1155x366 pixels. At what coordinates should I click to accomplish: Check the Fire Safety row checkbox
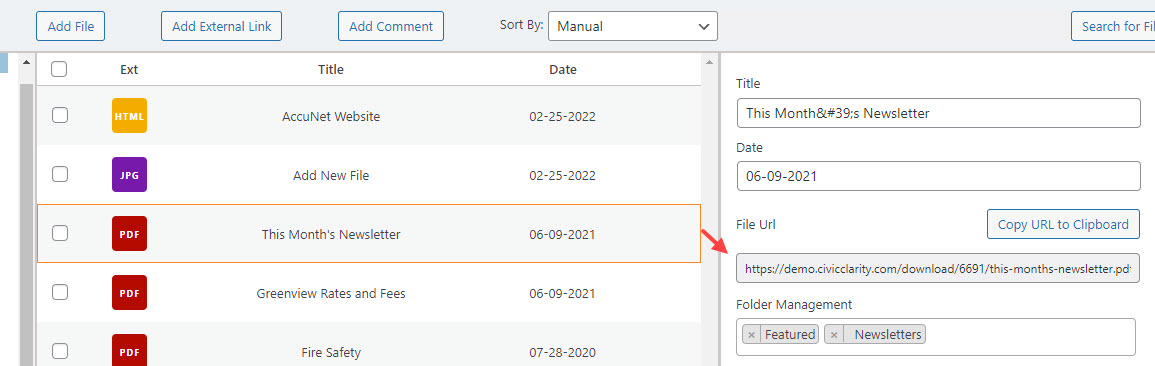click(x=60, y=351)
